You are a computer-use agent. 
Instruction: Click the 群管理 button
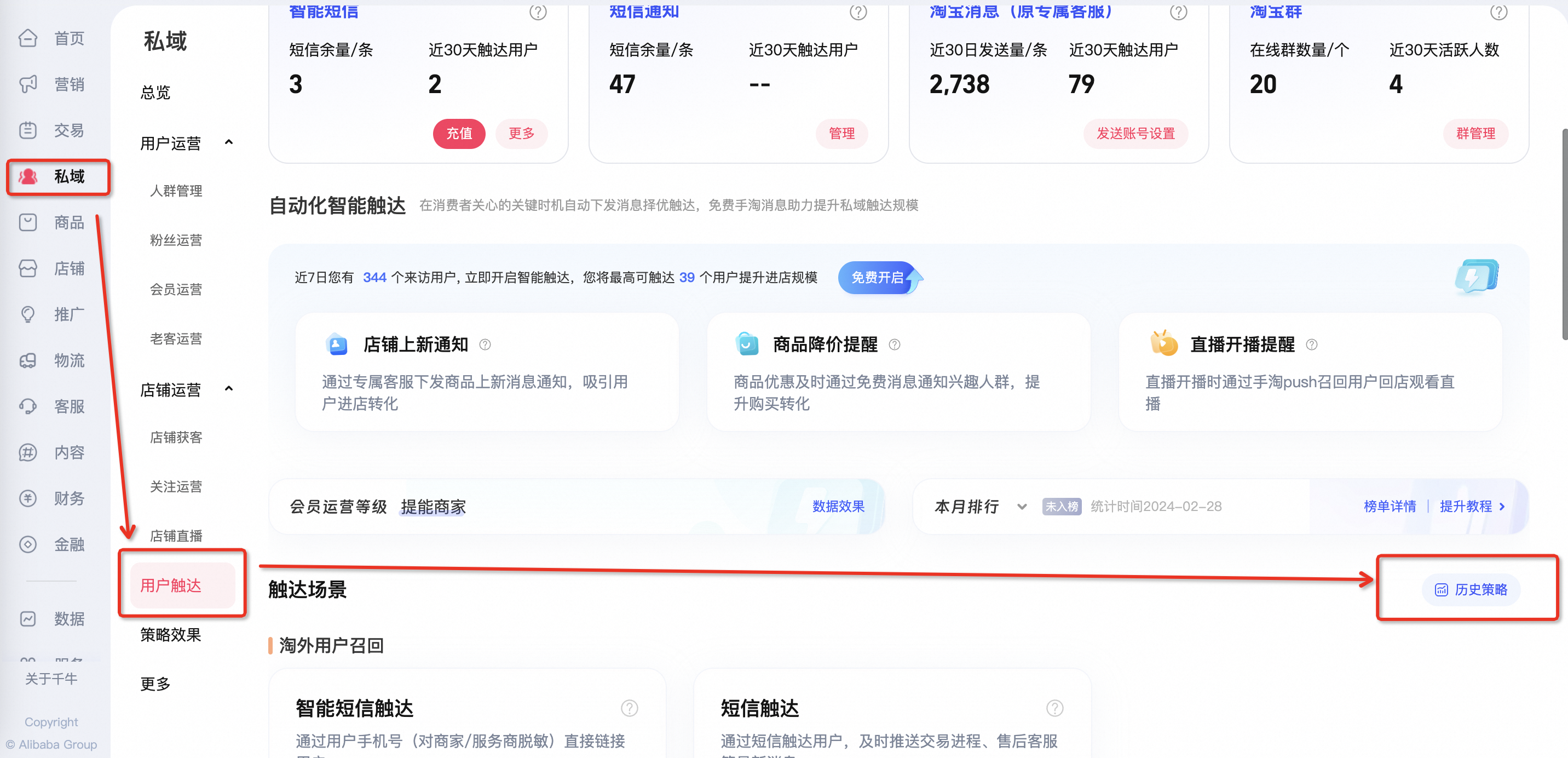point(1475,133)
